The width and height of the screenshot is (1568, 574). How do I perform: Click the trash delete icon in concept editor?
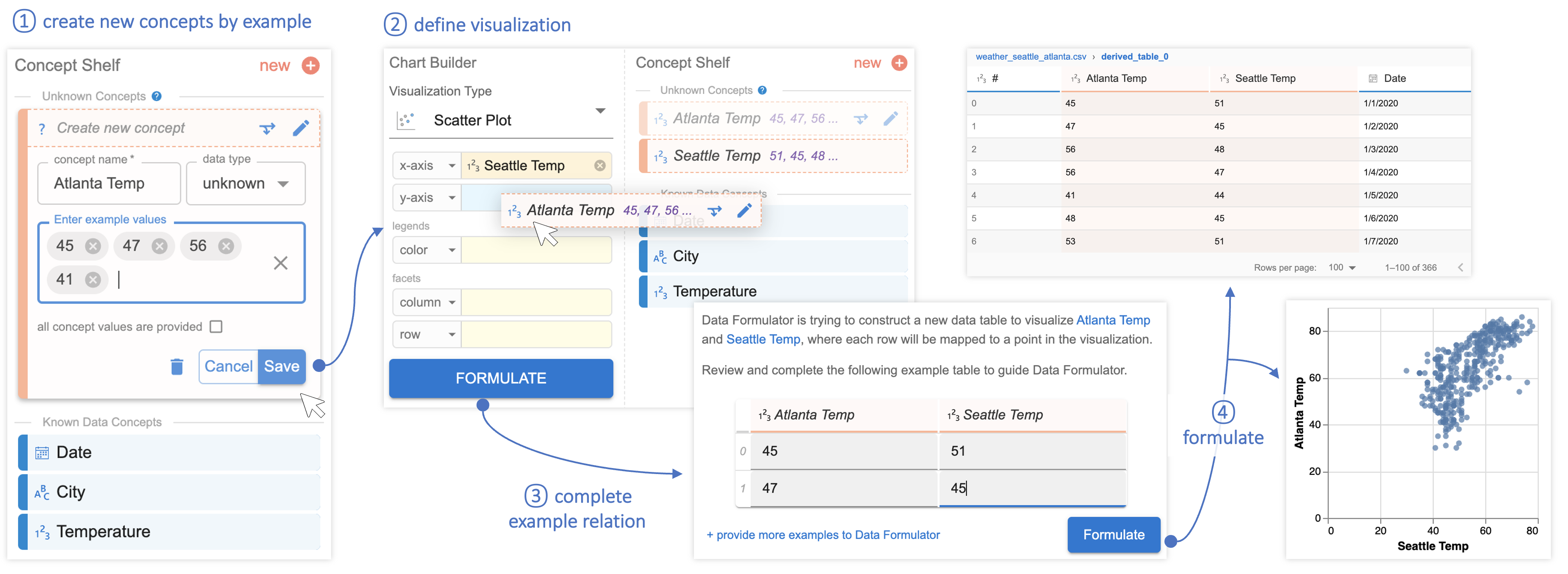tap(177, 366)
